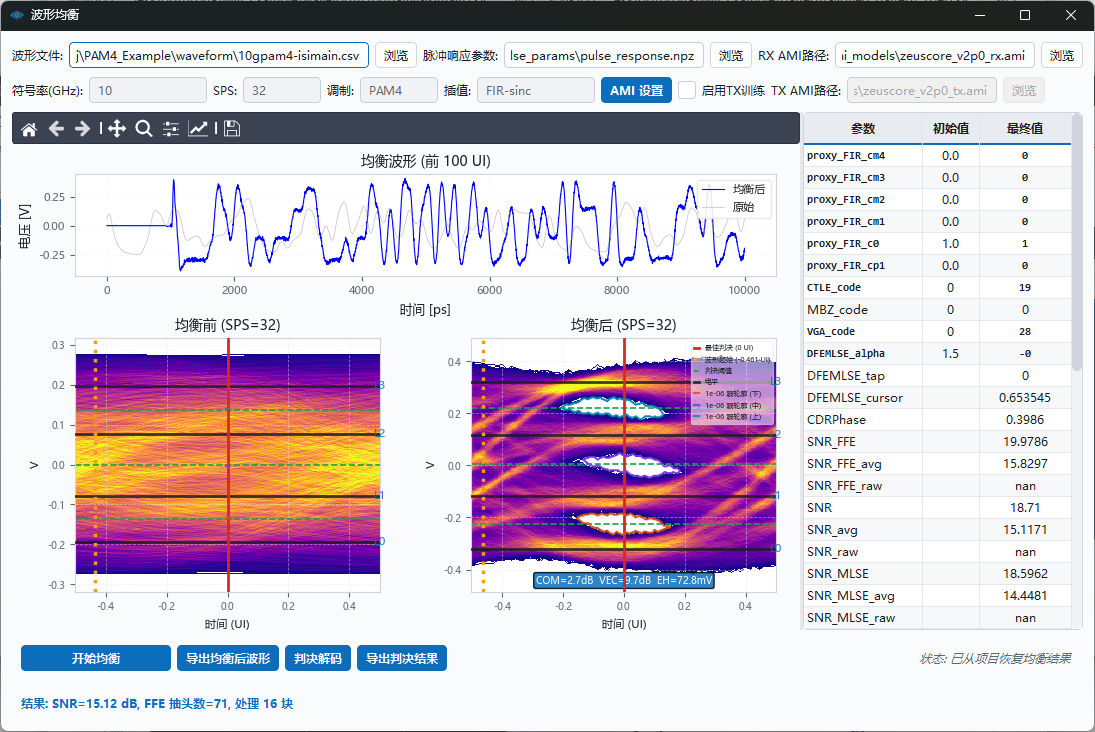Screen dimensions: 1095x732
Task: Select the initial value column header
Action: point(950,129)
